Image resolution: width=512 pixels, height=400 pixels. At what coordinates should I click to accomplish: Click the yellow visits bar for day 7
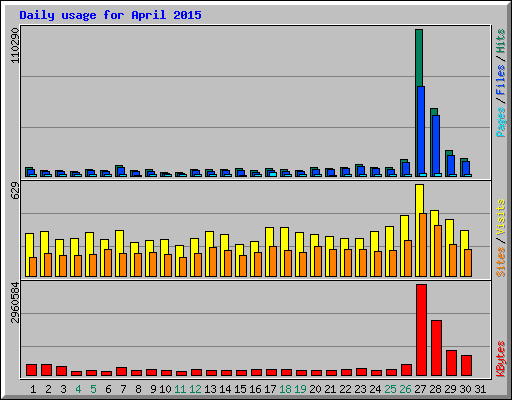[x=119, y=242]
